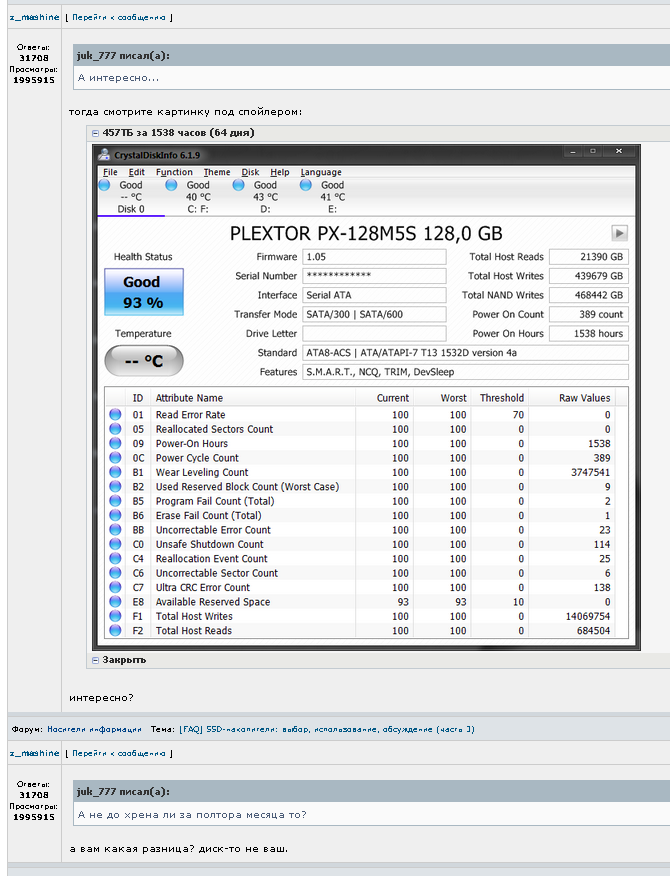Click status orb for Uncorrectable Error Count
Viewport: 670px width, 876px height.
pos(115,530)
